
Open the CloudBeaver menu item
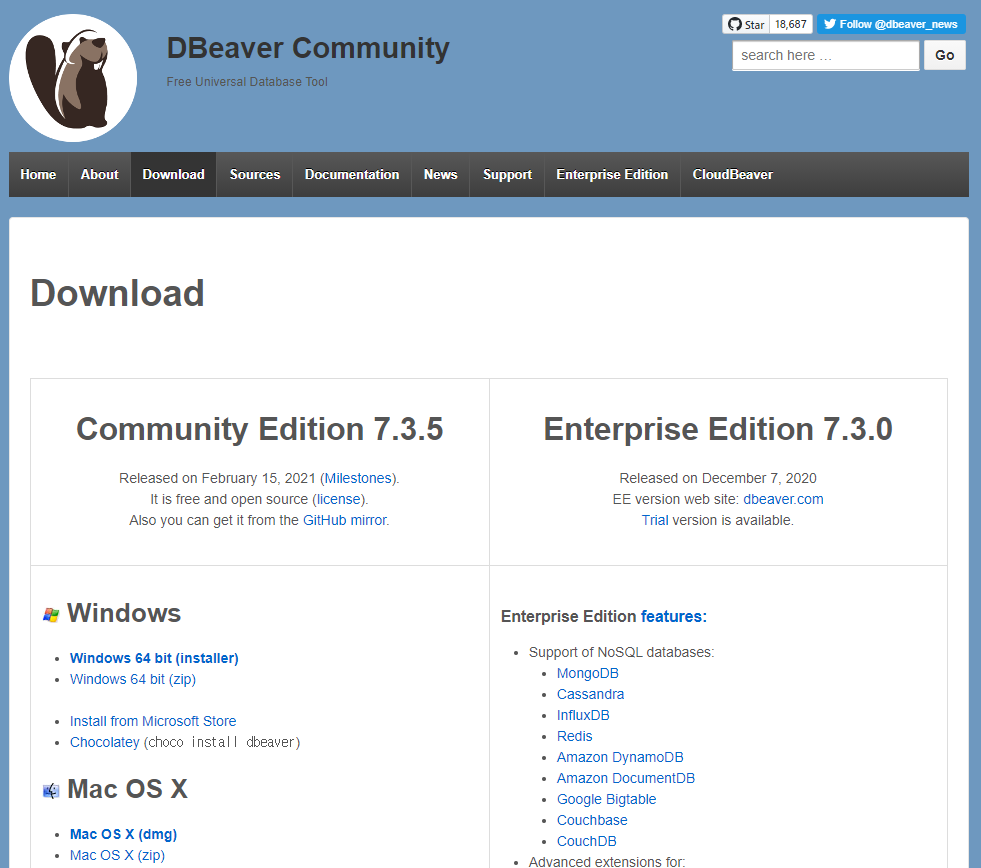tap(733, 175)
